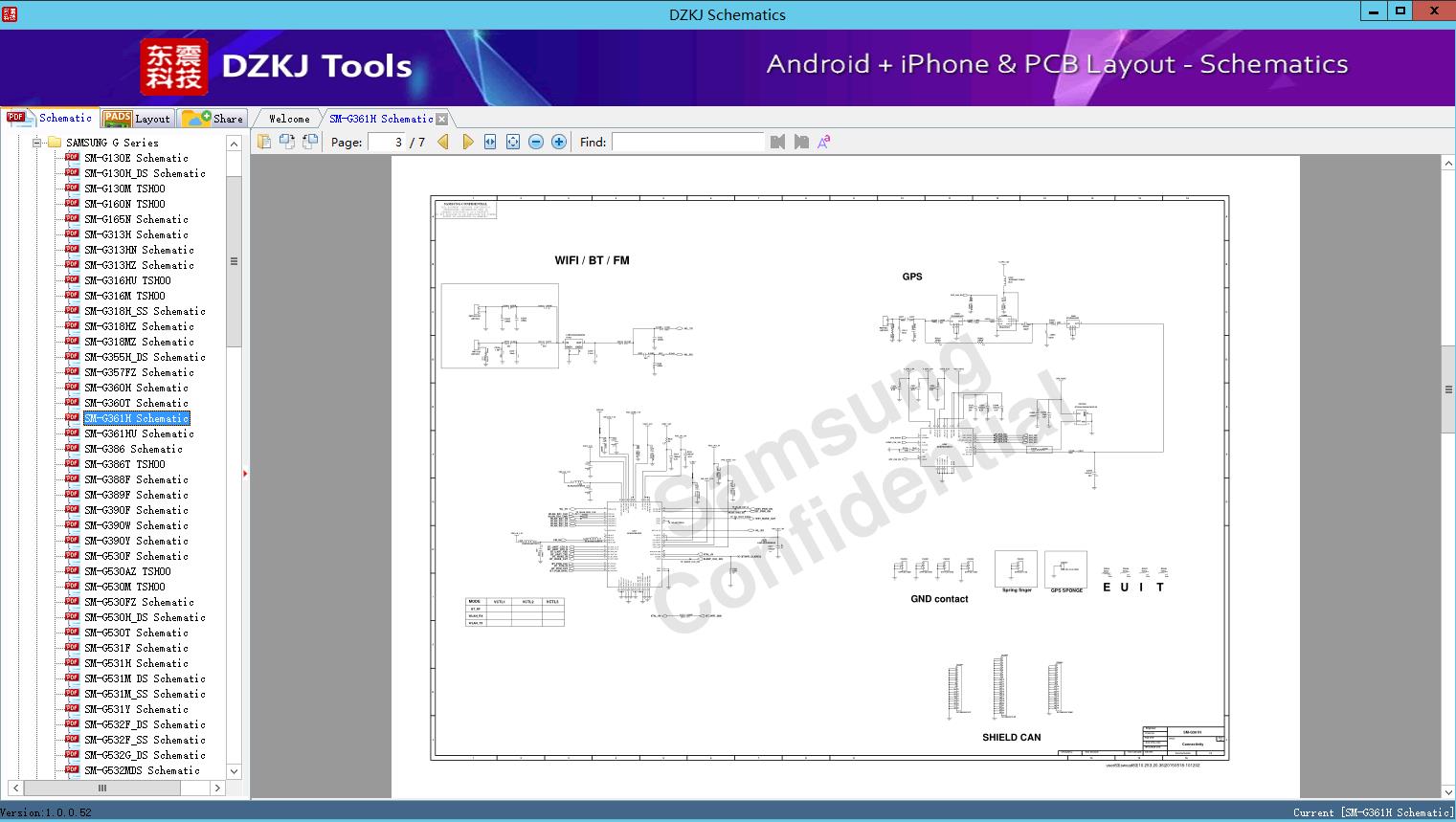Click the folder icon of SAMSUNG G Series
The height and width of the screenshot is (822, 1456).
[55, 143]
